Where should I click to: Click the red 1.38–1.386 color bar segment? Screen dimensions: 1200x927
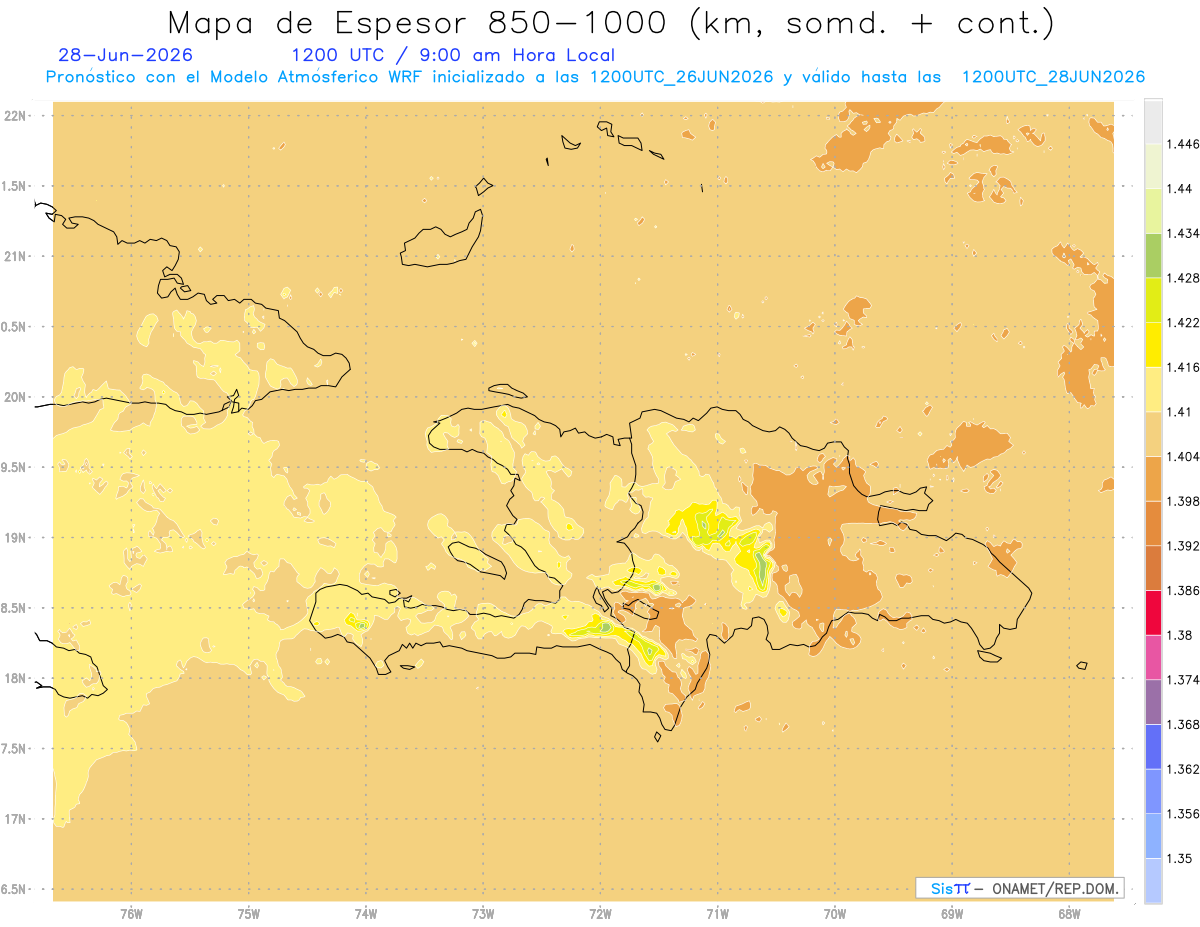(x=1153, y=612)
